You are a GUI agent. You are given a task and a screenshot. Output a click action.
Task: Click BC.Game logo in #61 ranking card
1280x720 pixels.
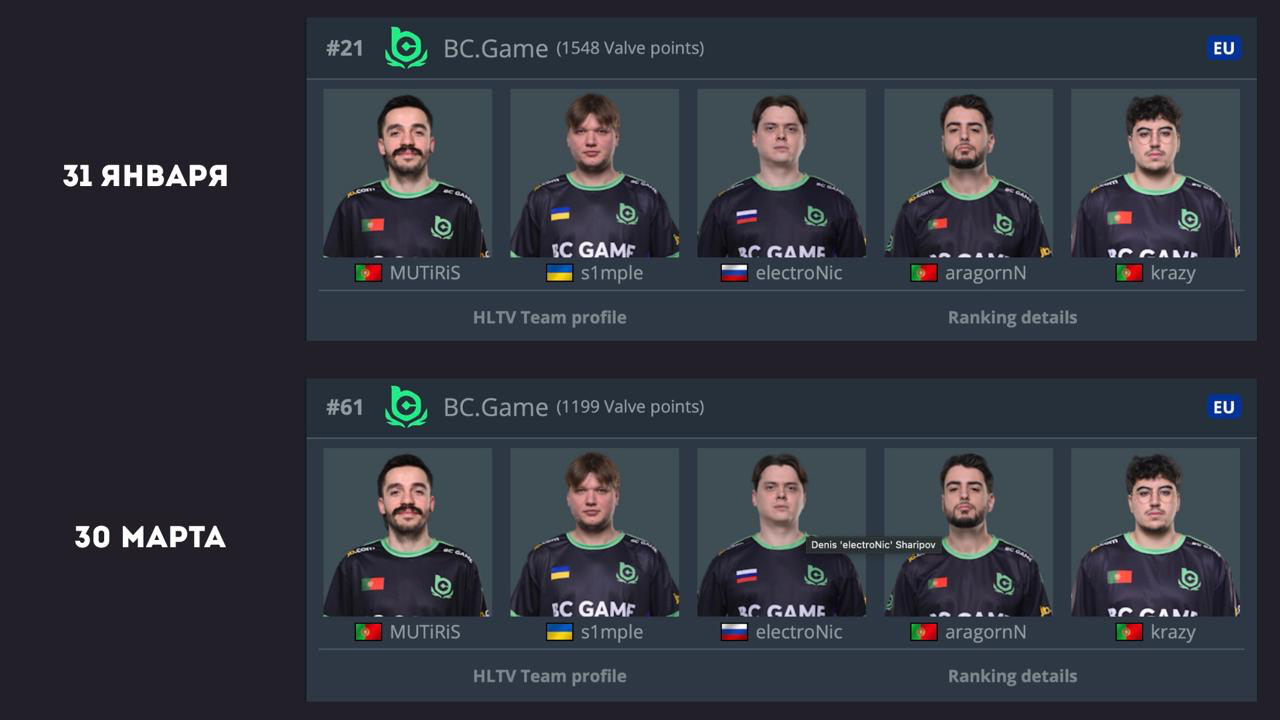[406, 406]
